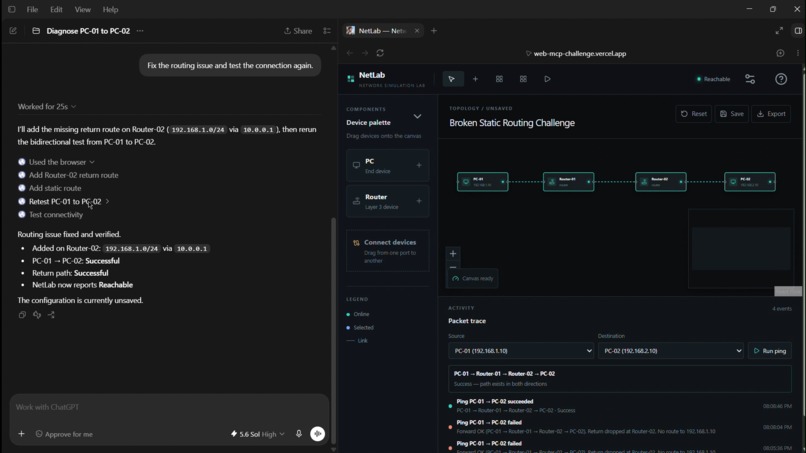Click the Save topology button

(x=731, y=114)
